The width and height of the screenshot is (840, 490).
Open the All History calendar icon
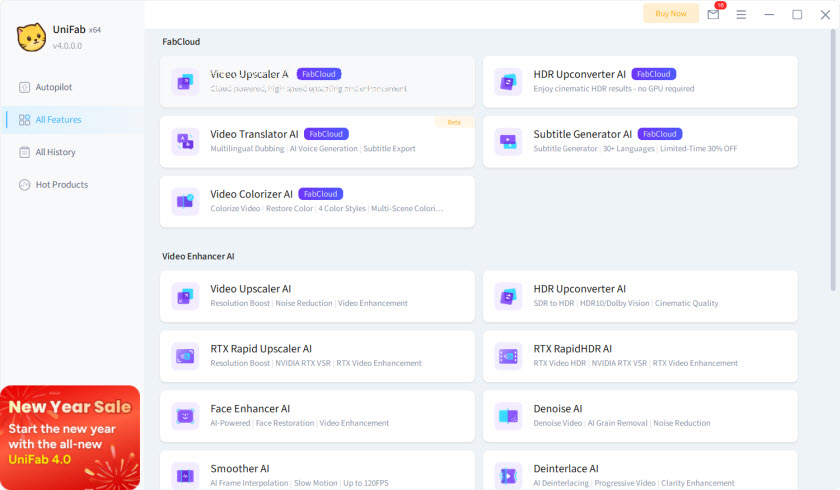[25, 153]
